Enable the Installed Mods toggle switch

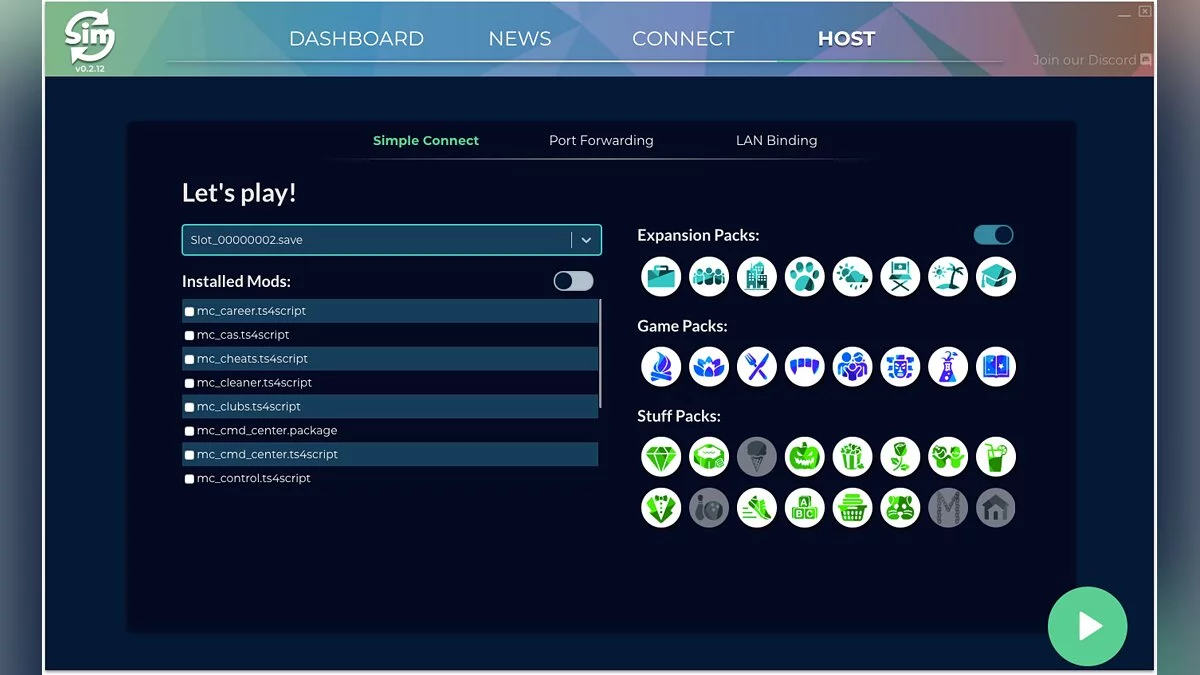click(x=573, y=281)
